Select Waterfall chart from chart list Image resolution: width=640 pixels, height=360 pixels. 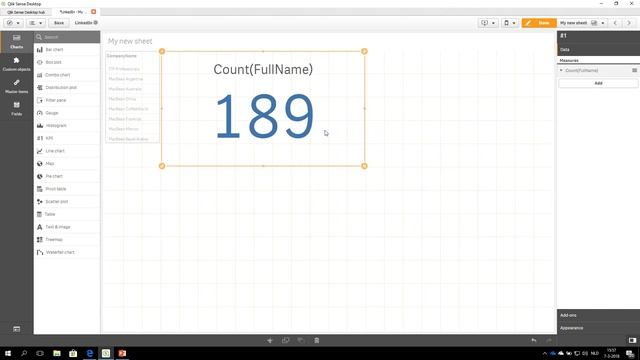(x=67, y=252)
